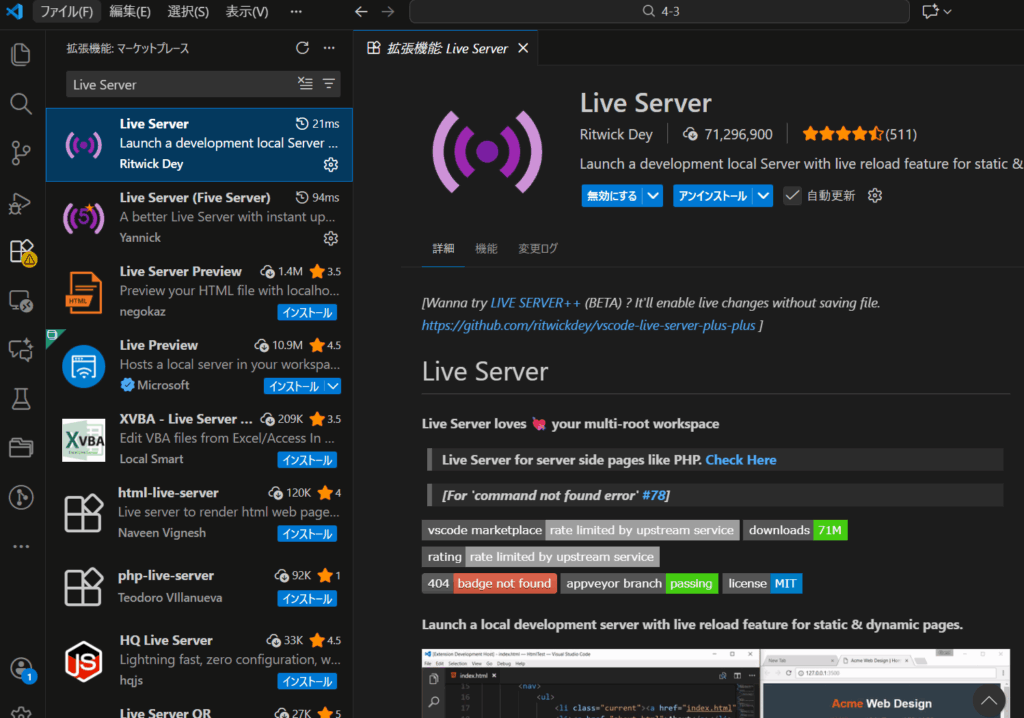The width and height of the screenshot is (1024, 718).
Task: Switch to the 機能 tab
Action: 486,249
